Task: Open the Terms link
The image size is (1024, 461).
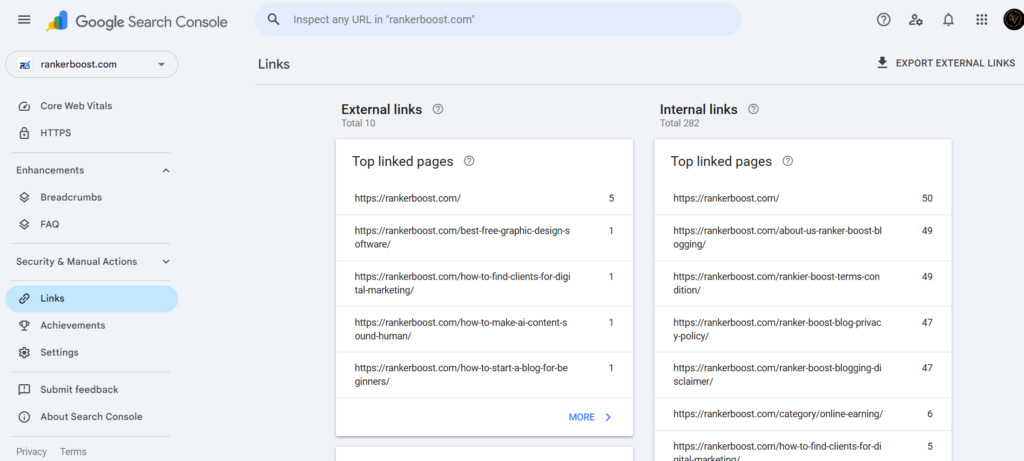Action: coord(73,452)
